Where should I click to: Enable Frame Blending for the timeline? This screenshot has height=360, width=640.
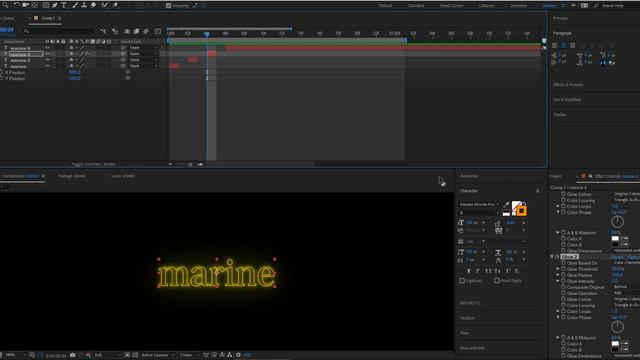tap(136, 31)
